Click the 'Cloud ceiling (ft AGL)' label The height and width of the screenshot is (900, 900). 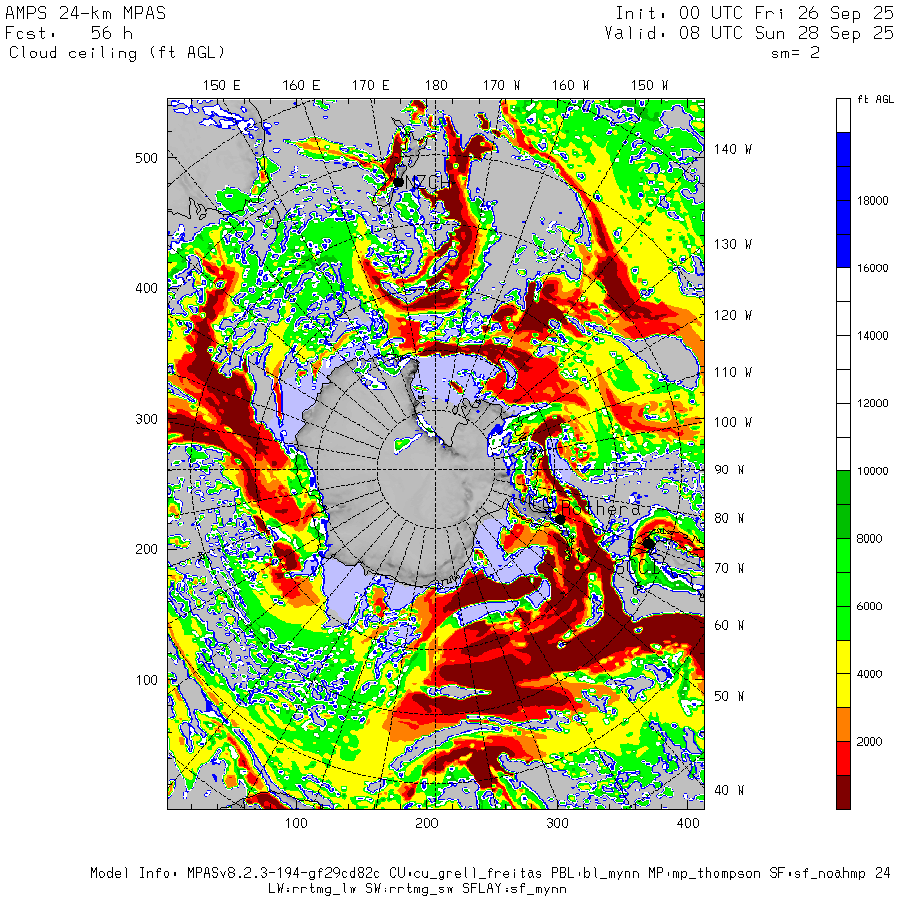[x=117, y=53]
